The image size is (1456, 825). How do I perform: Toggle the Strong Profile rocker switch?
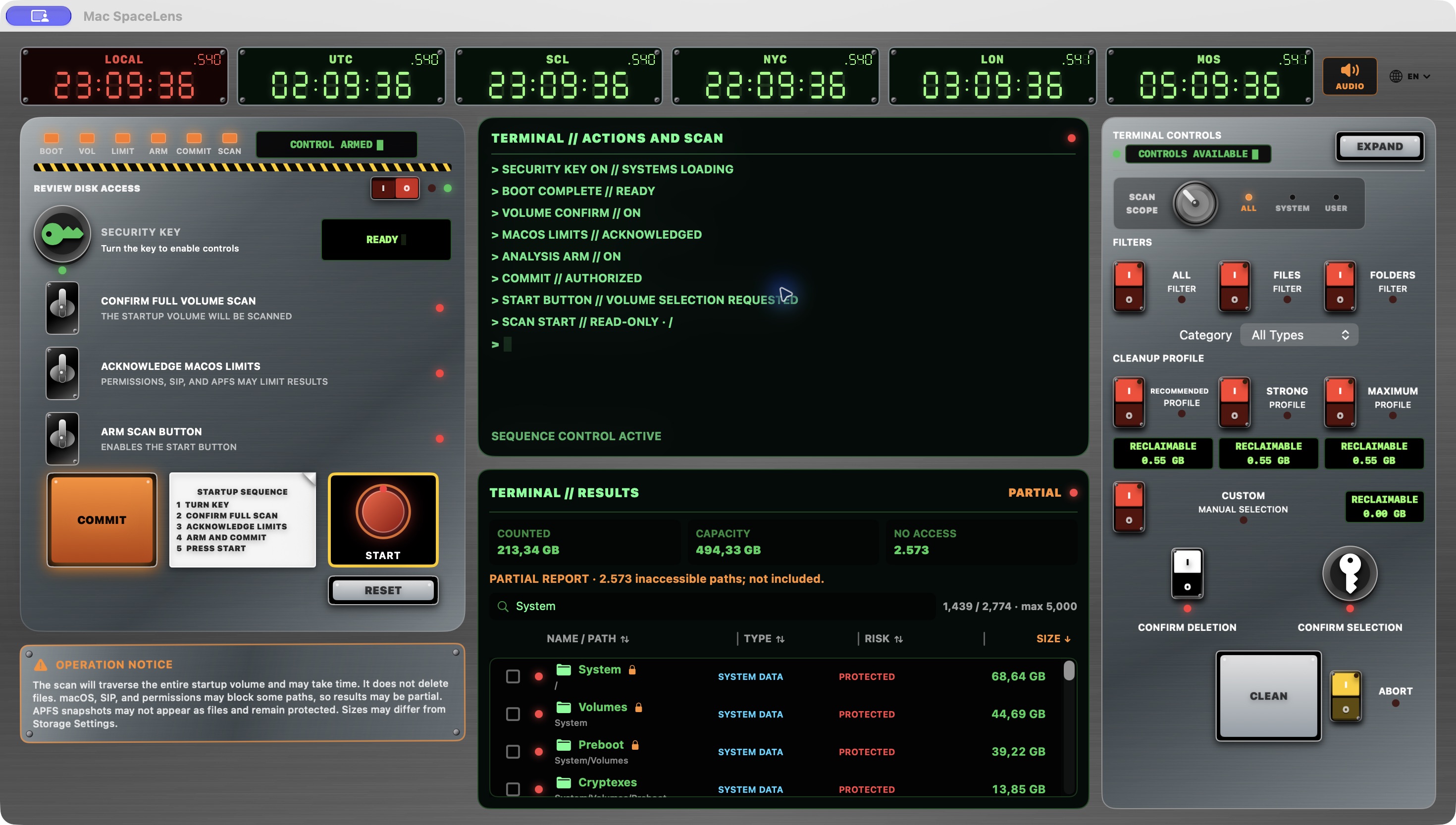(x=1234, y=402)
